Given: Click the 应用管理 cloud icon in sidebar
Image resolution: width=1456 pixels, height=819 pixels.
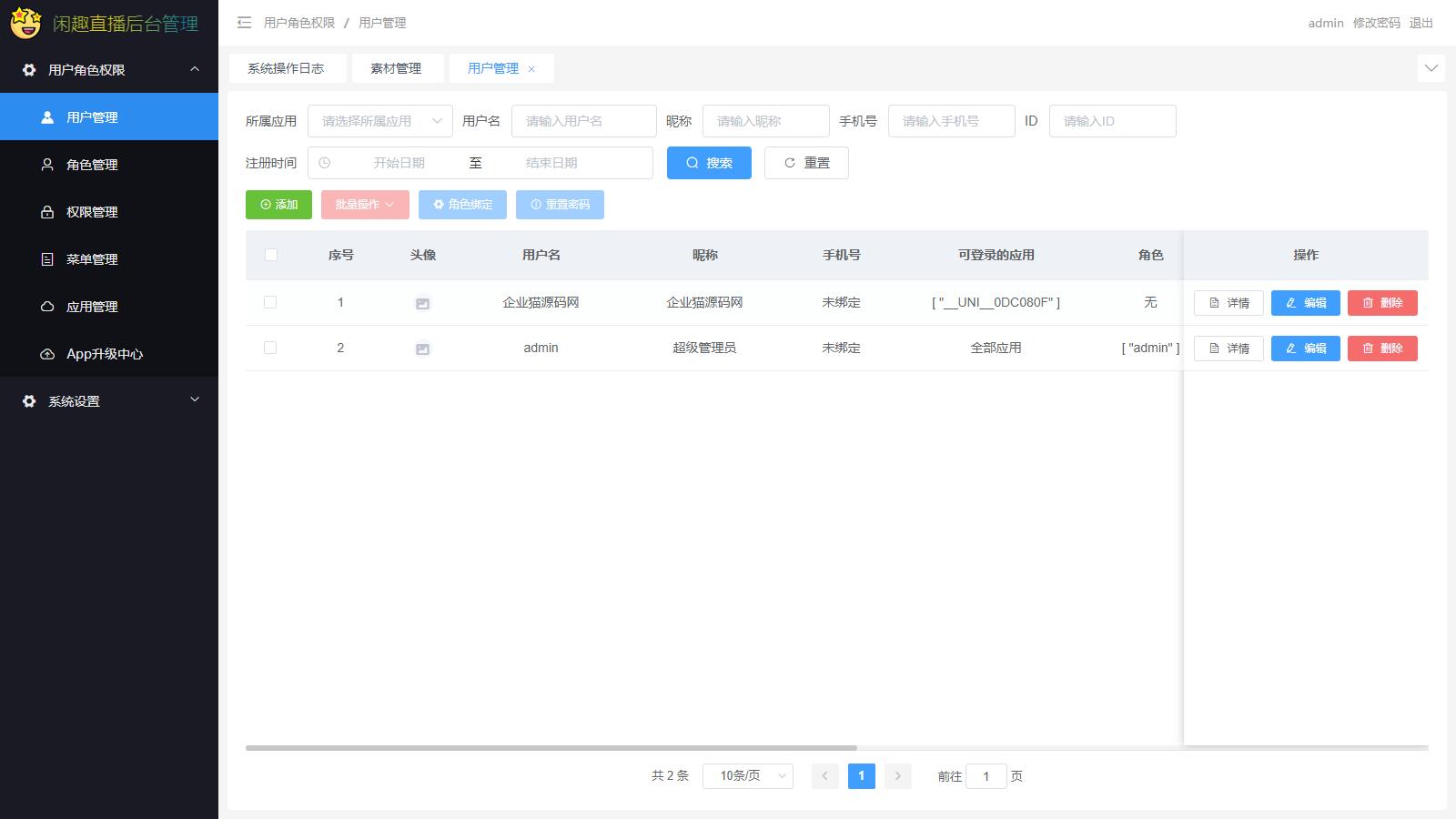Looking at the screenshot, I should coord(47,307).
